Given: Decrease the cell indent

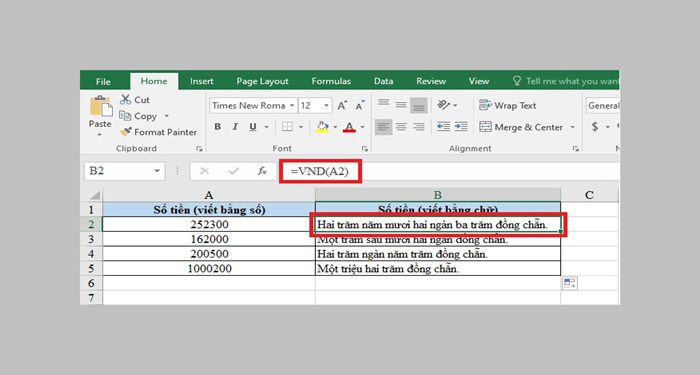Looking at the screenshot, I should click(443, 127).
